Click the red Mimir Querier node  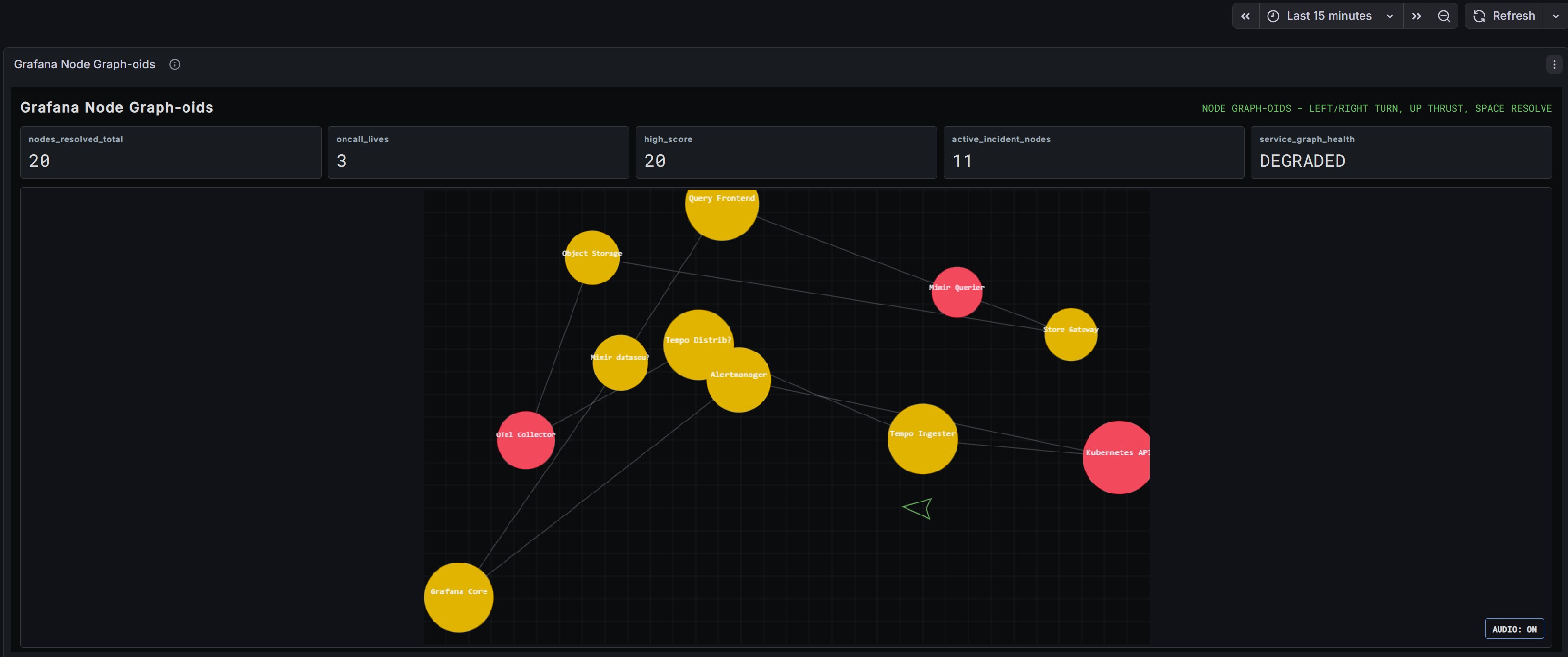(x=956, y=292)
